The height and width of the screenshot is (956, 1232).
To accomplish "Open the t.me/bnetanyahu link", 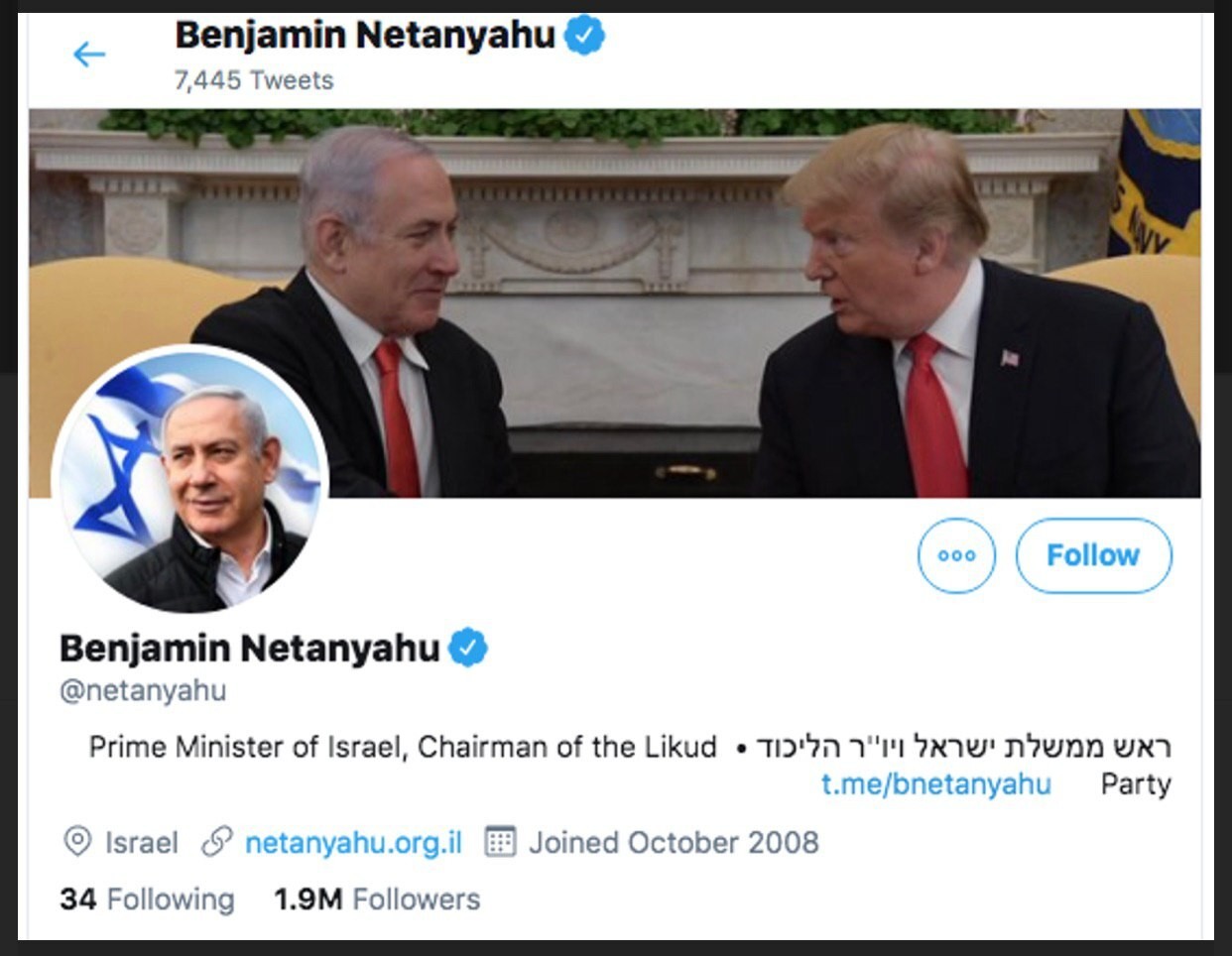I will tap(936, 784).
